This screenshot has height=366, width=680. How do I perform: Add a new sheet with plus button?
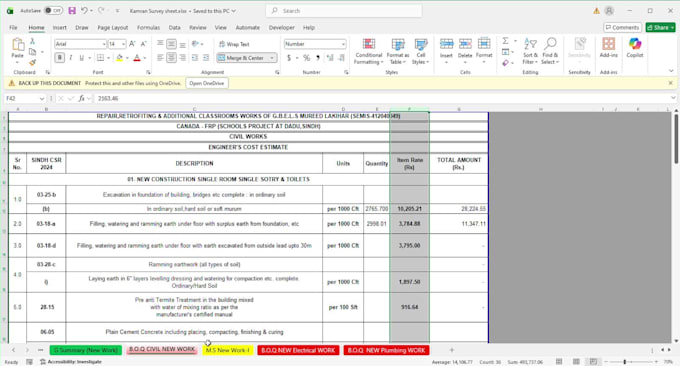pyautogui.click(x=451, y=350)
